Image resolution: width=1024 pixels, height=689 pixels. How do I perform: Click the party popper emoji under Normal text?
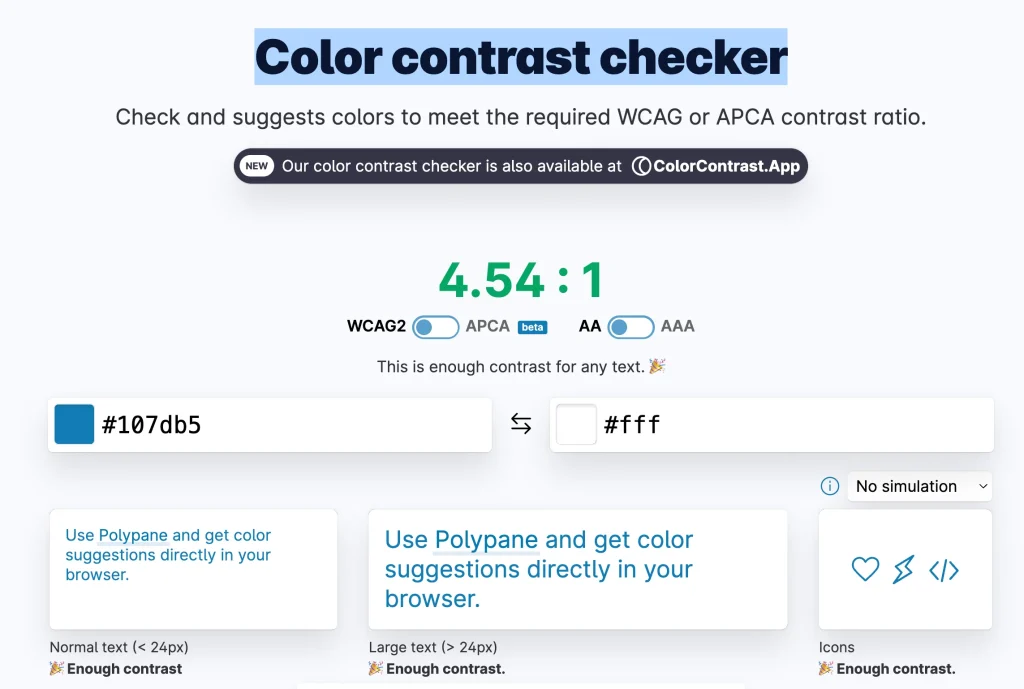(55, 668)
